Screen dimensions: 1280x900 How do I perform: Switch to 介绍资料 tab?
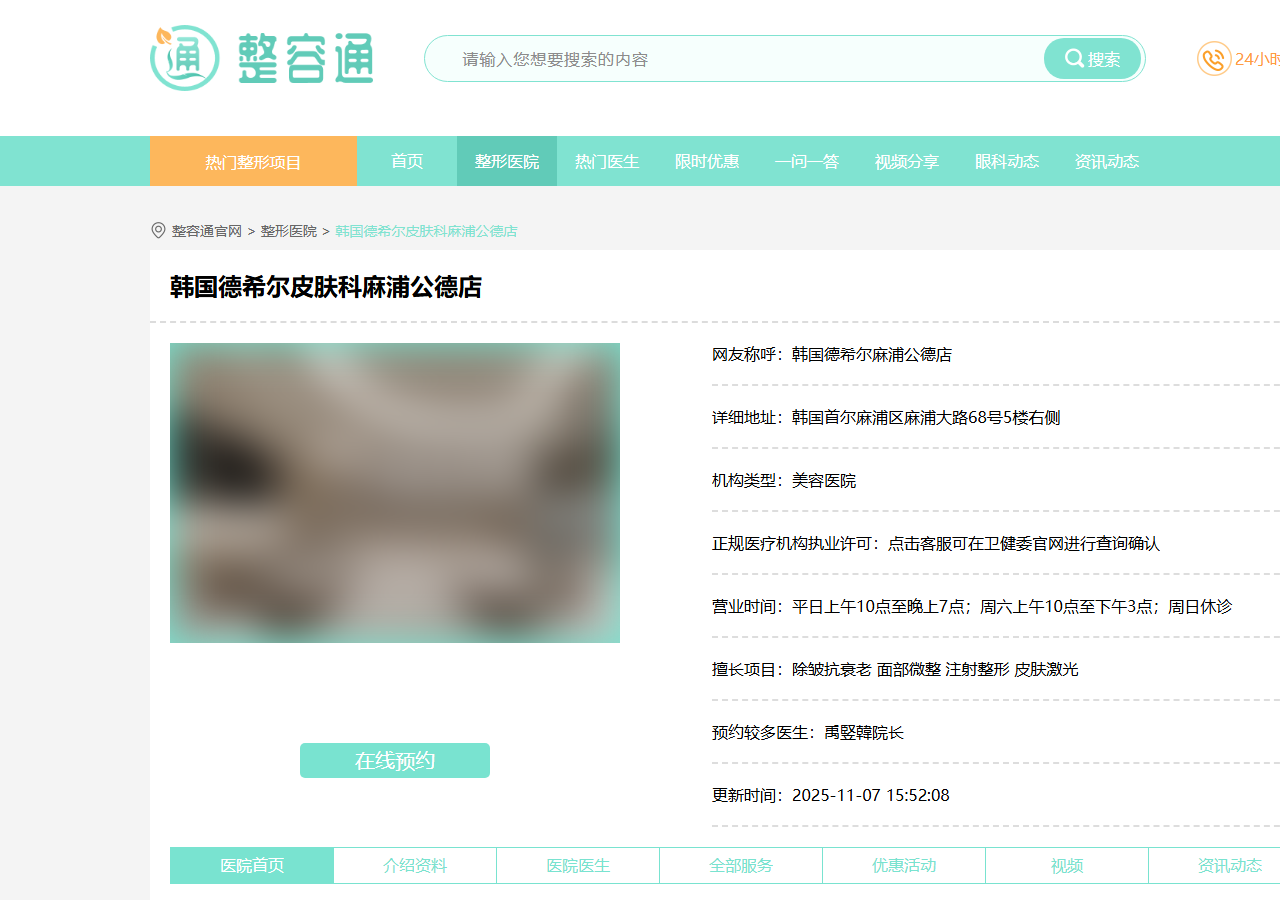(x=415, y=866)
